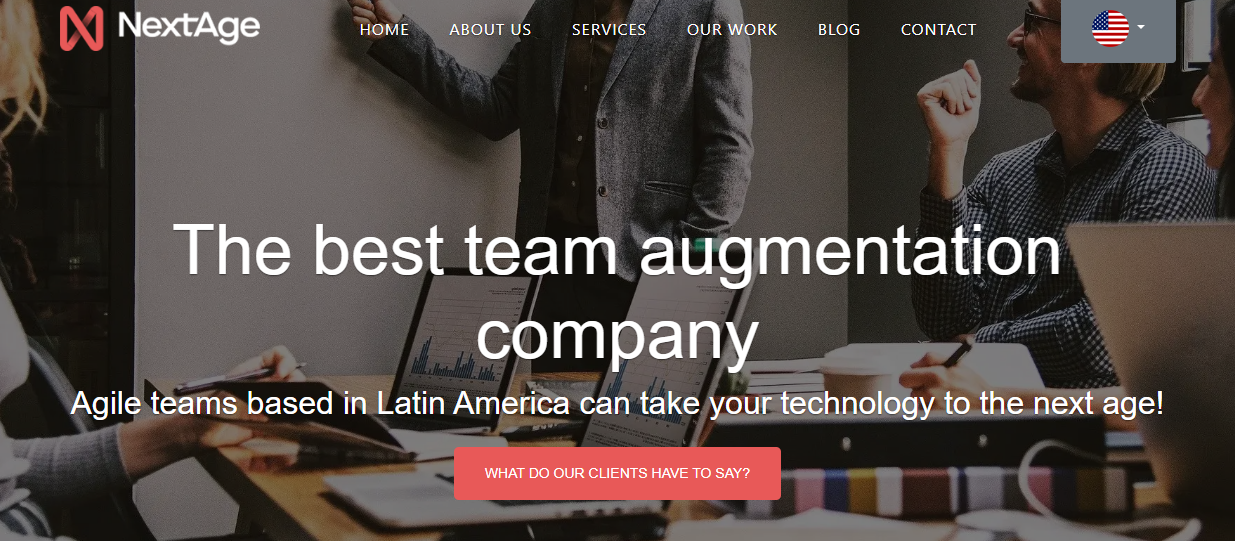The height and width of the screenshot is (541, 1235).
Task: Click 'What do our clients have to say?' button
Action: coord(617,473)
